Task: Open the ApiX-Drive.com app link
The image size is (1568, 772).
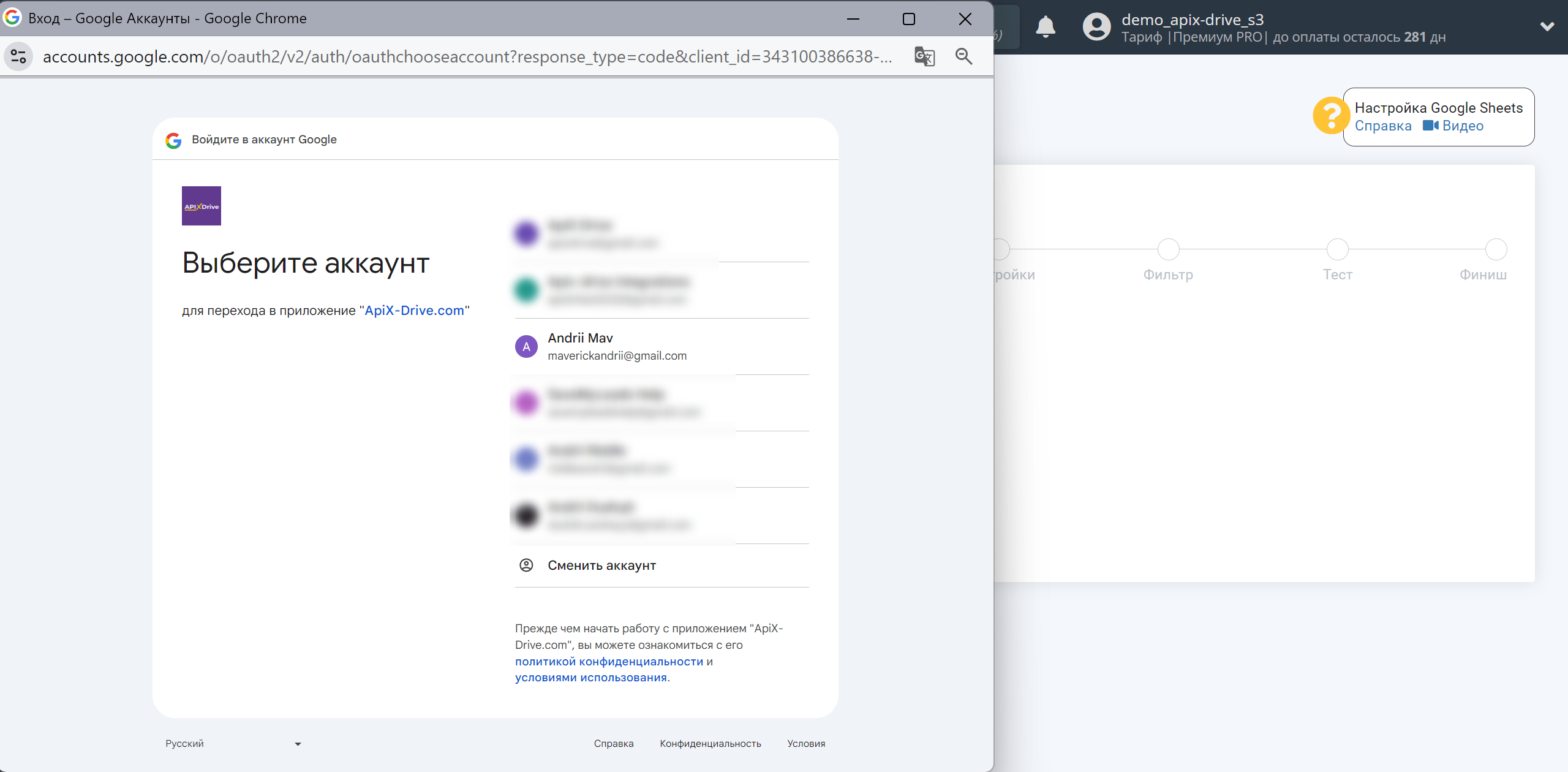Action: 415,311
